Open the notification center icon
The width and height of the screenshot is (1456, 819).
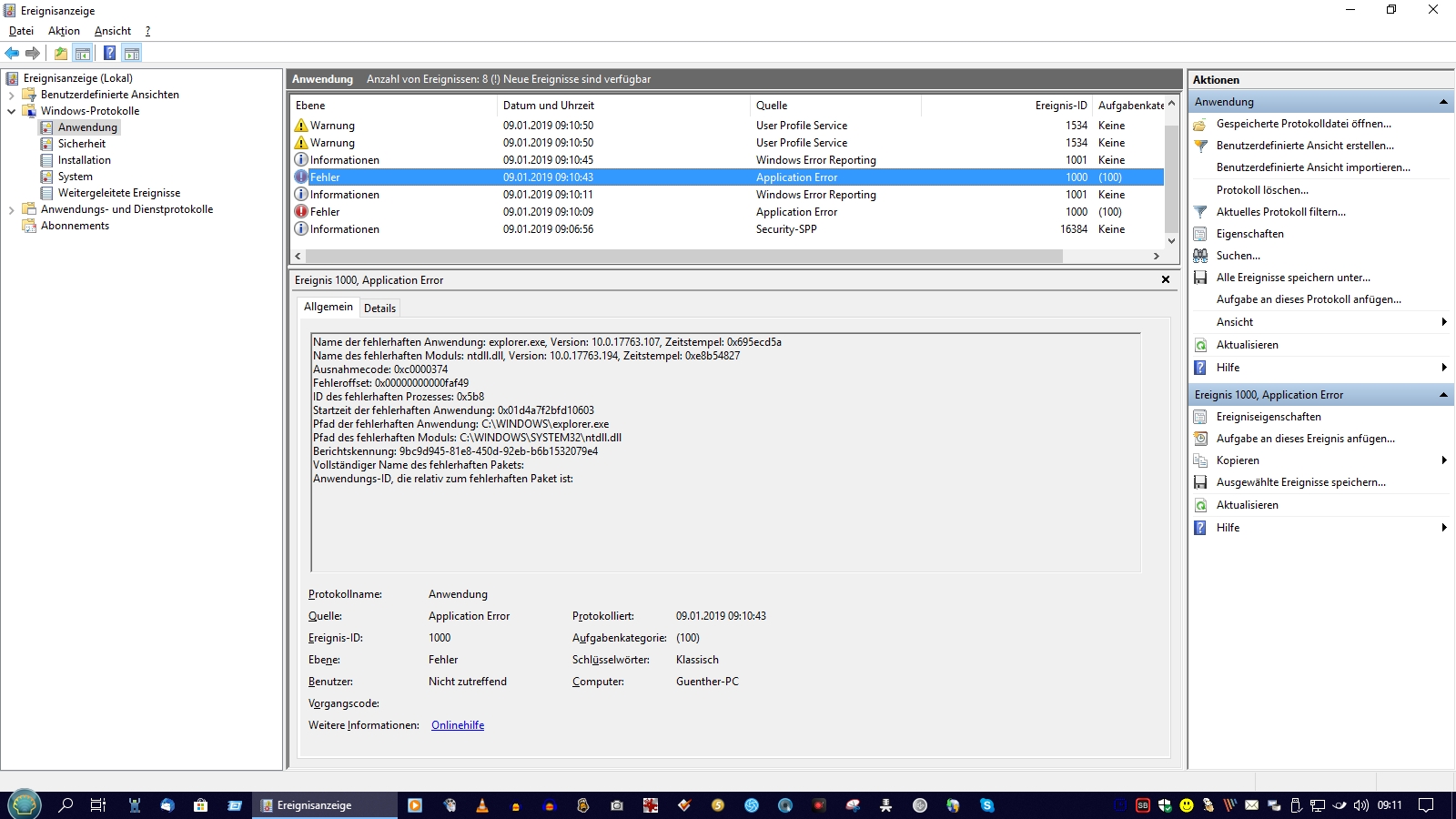tap(1426, 805)
